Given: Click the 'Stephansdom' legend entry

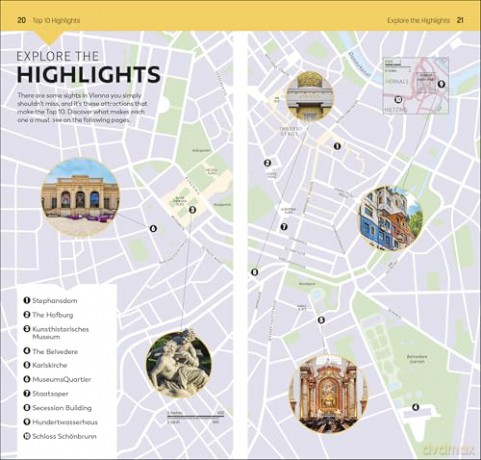Looking at the screenshot, I should [x=51, y=300].
